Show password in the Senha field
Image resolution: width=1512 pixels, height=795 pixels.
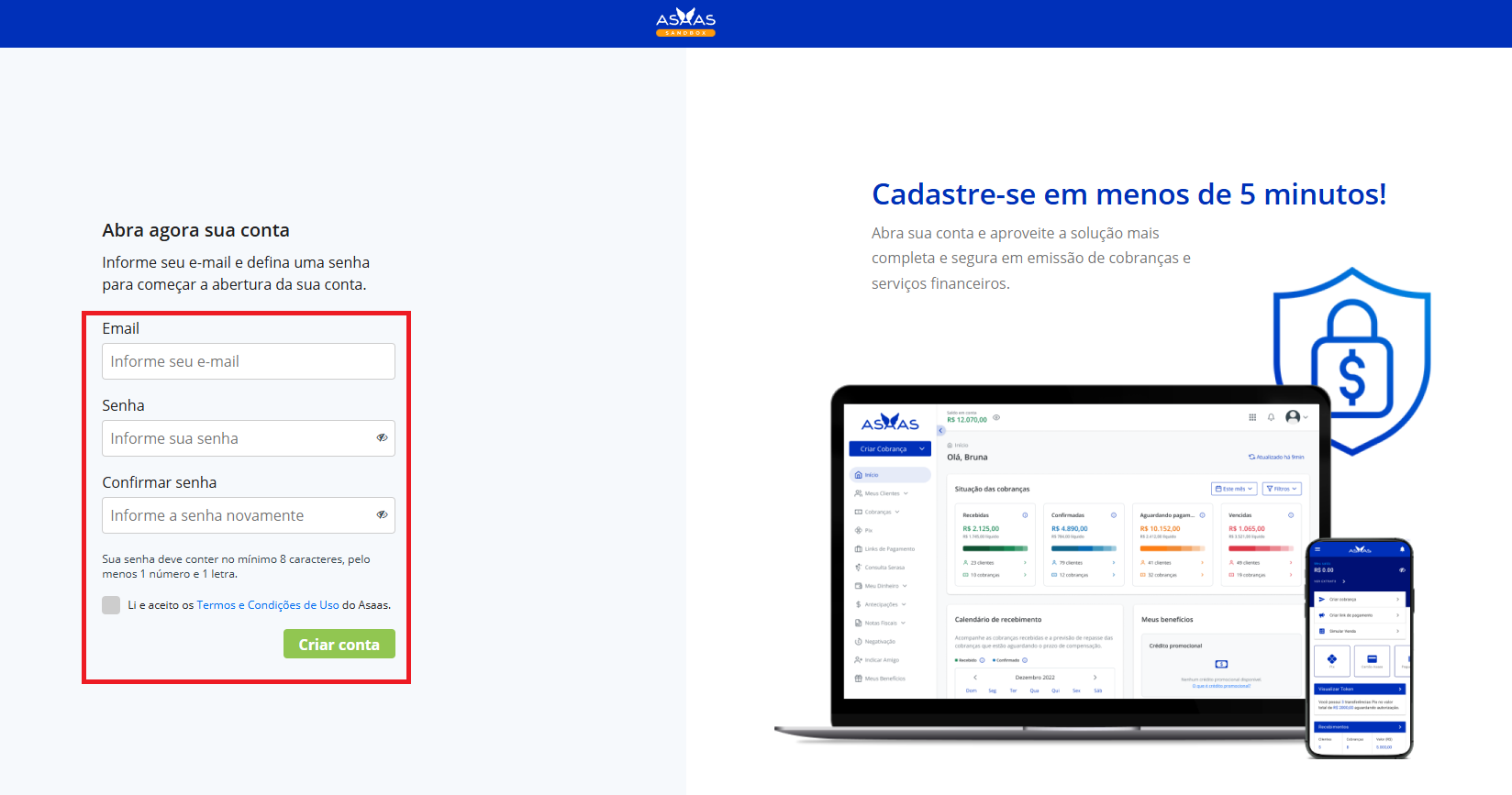tap(382, 438)
